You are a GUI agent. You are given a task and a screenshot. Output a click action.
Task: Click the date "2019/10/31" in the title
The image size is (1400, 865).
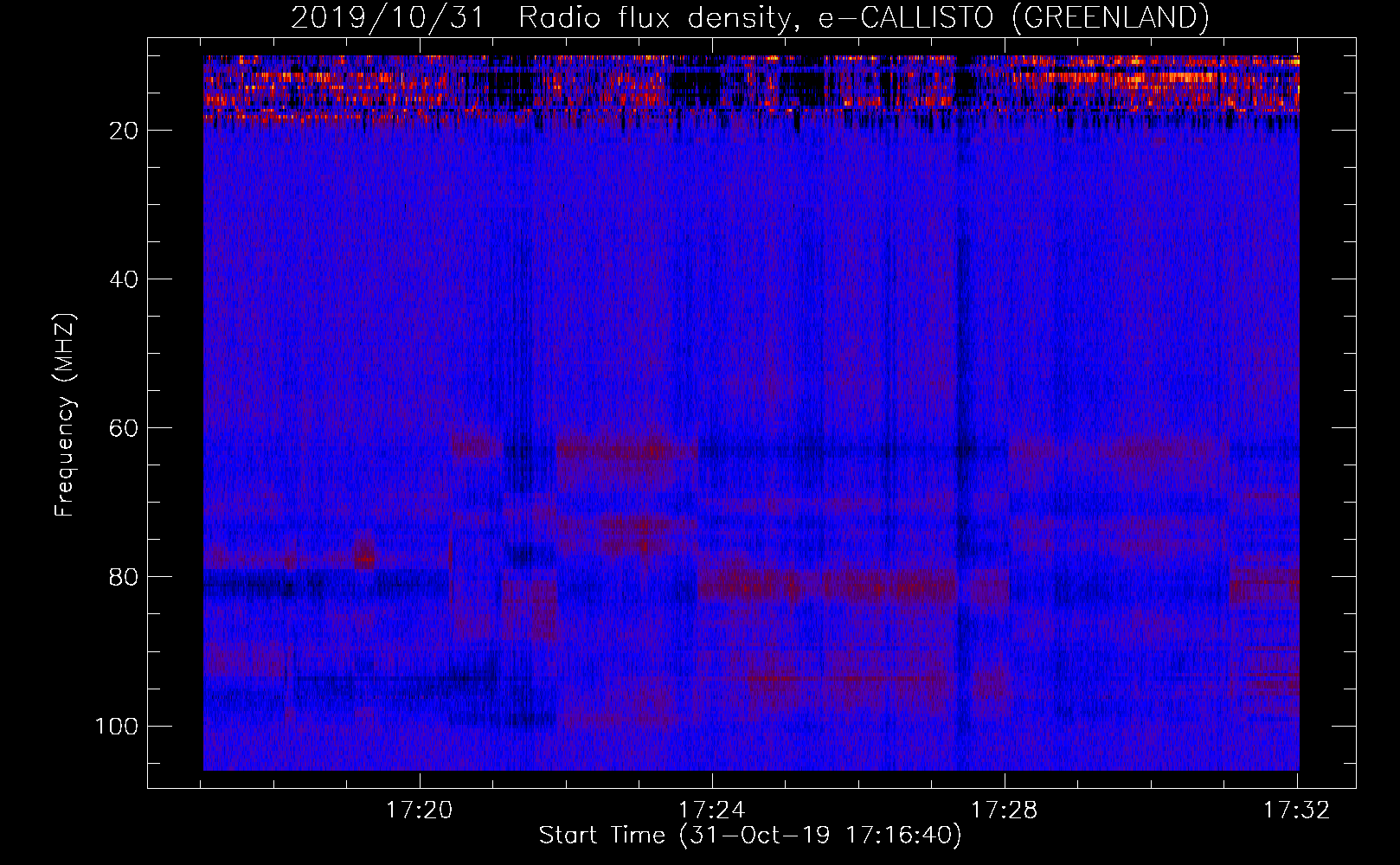coord(387,17)
